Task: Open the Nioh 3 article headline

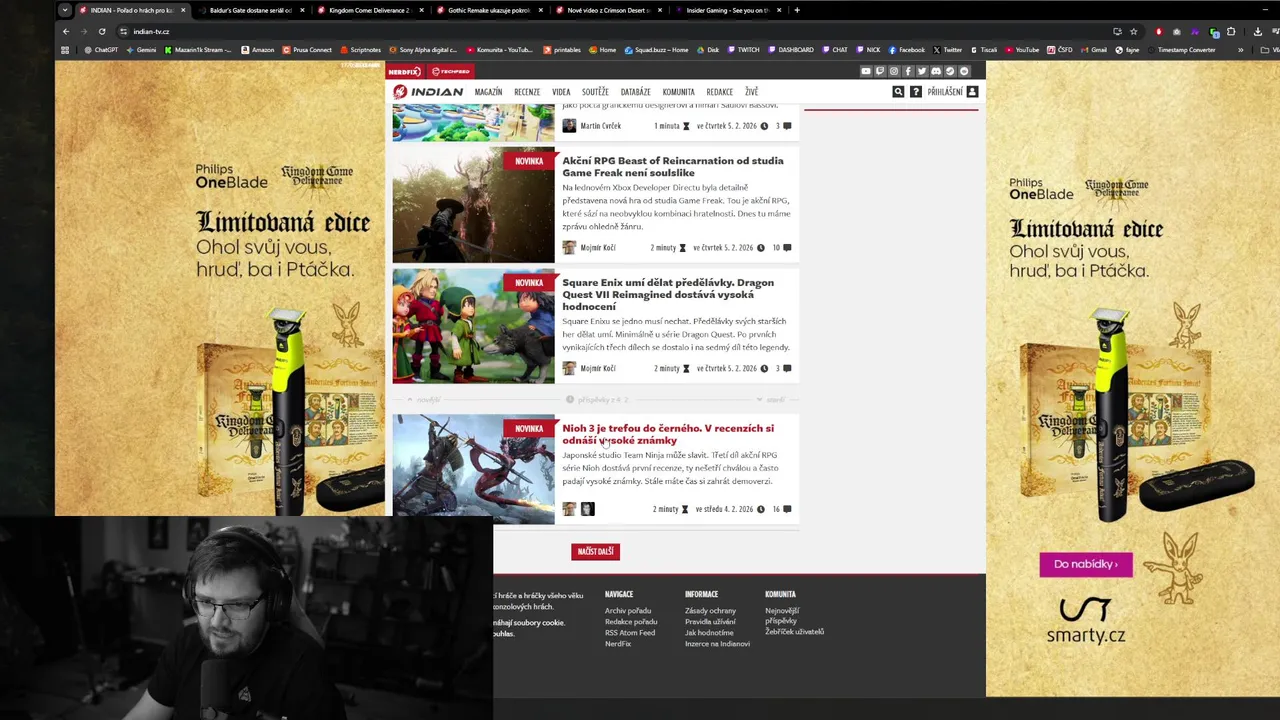Action: [668, 434]
